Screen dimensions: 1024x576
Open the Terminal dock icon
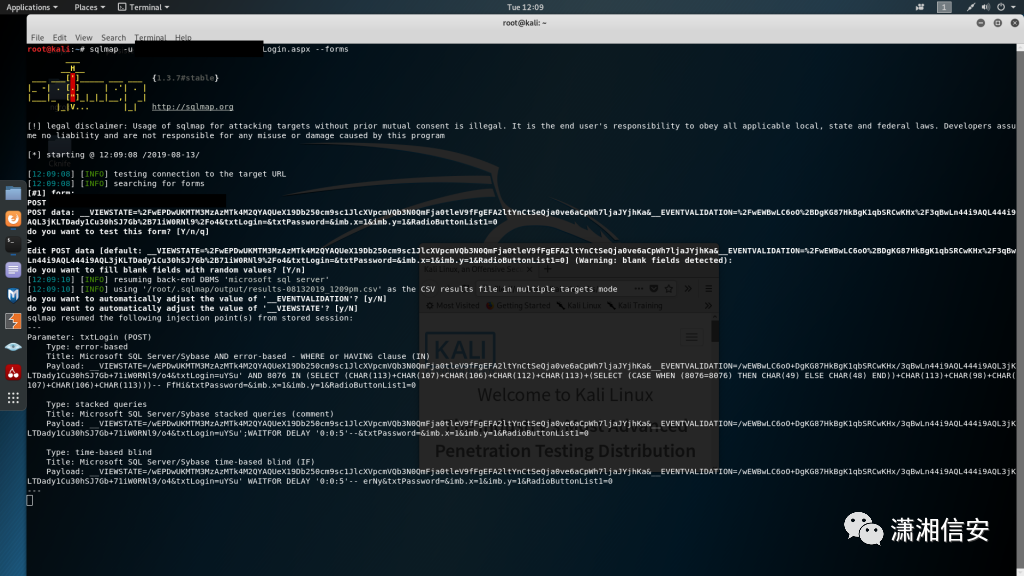coord(13,244)
